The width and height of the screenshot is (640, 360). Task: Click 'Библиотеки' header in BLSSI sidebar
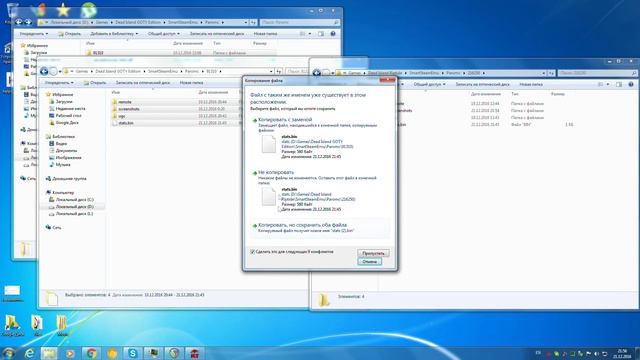click(63, 136)
